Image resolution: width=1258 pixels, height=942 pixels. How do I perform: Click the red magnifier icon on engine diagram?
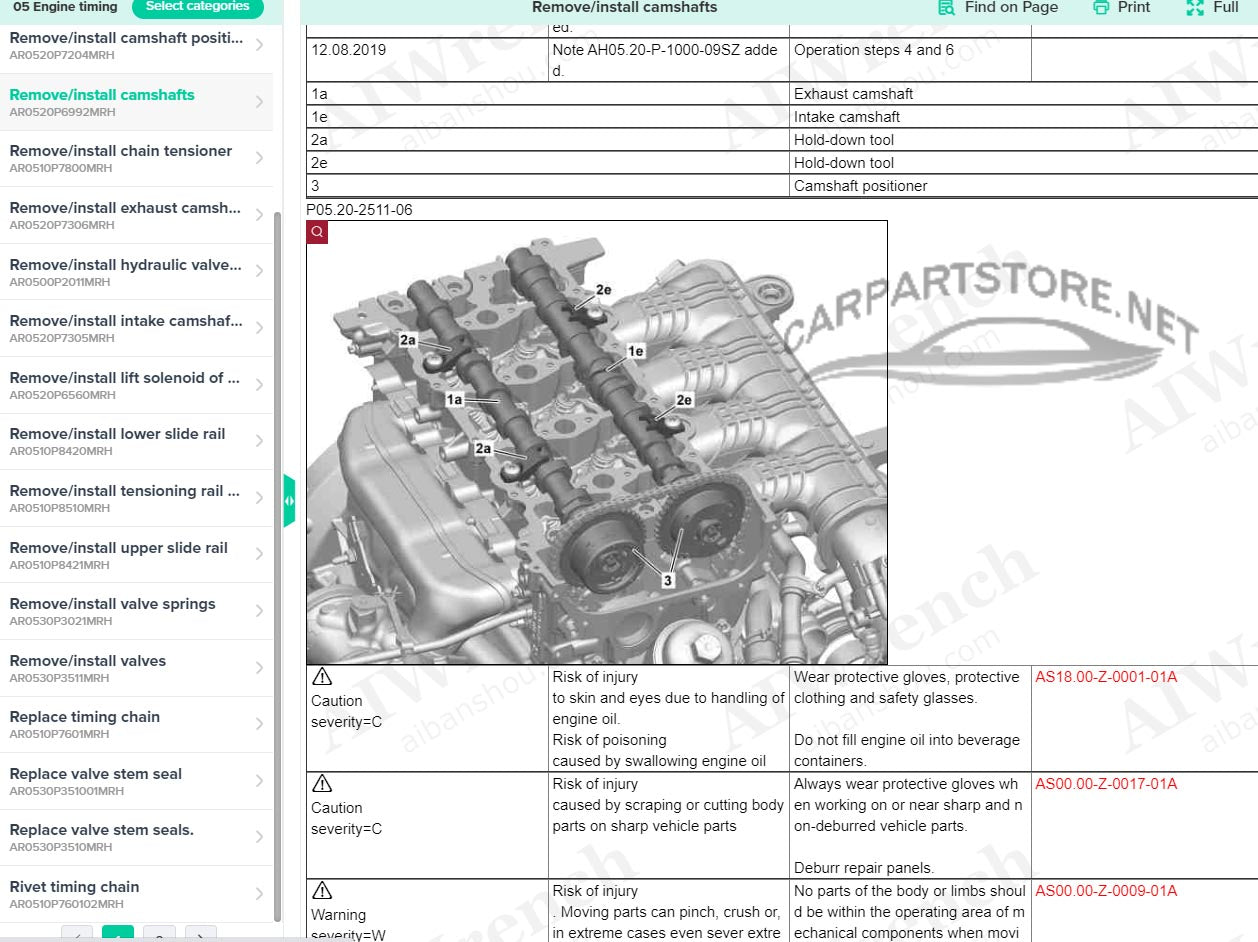[317, 232]
